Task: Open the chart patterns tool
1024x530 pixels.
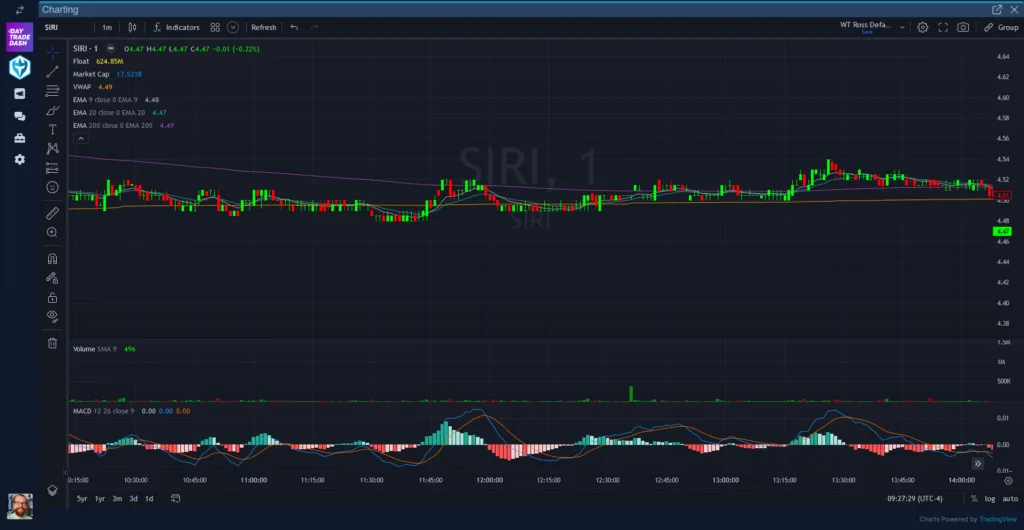Action: point(52,149)
